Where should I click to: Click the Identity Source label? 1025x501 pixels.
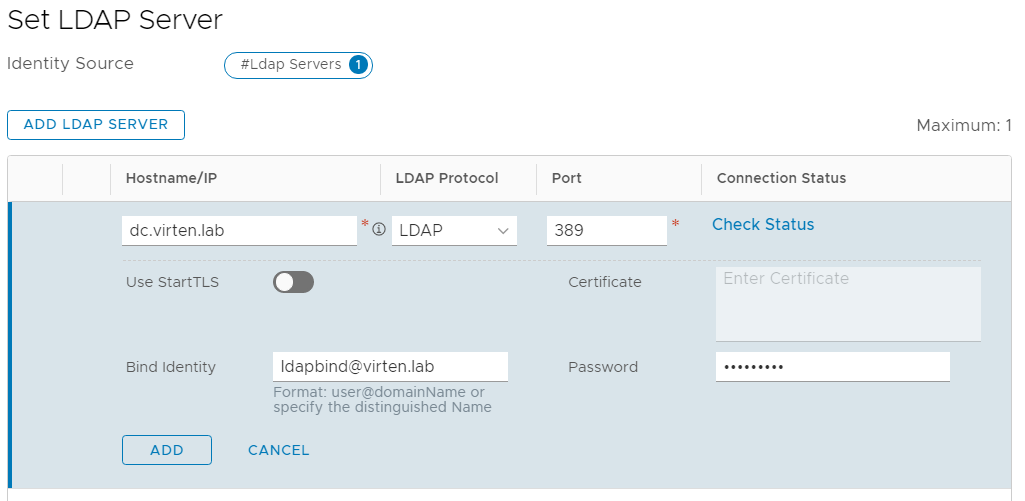point(70,63)
